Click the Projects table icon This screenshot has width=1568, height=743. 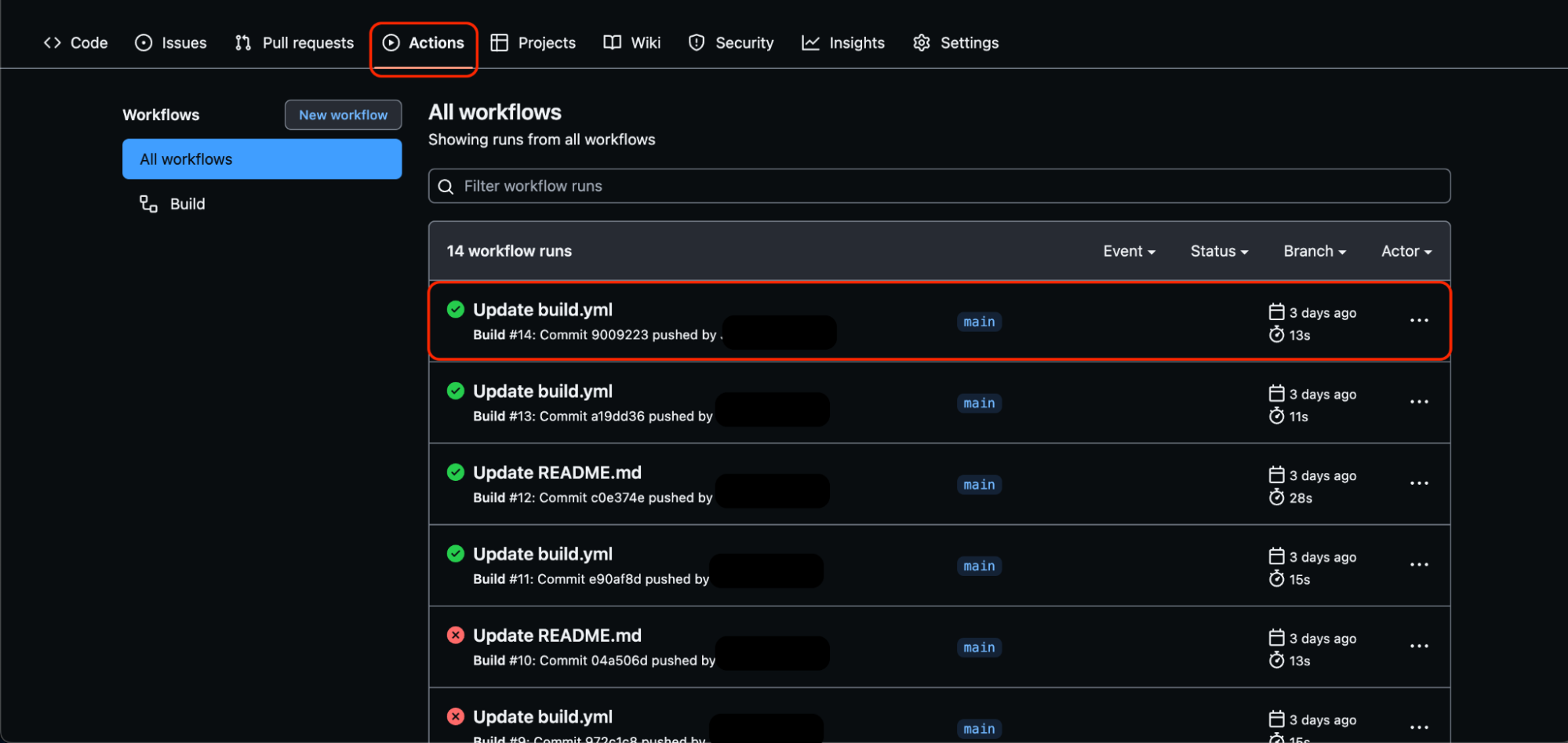click(x=499, y=43)
